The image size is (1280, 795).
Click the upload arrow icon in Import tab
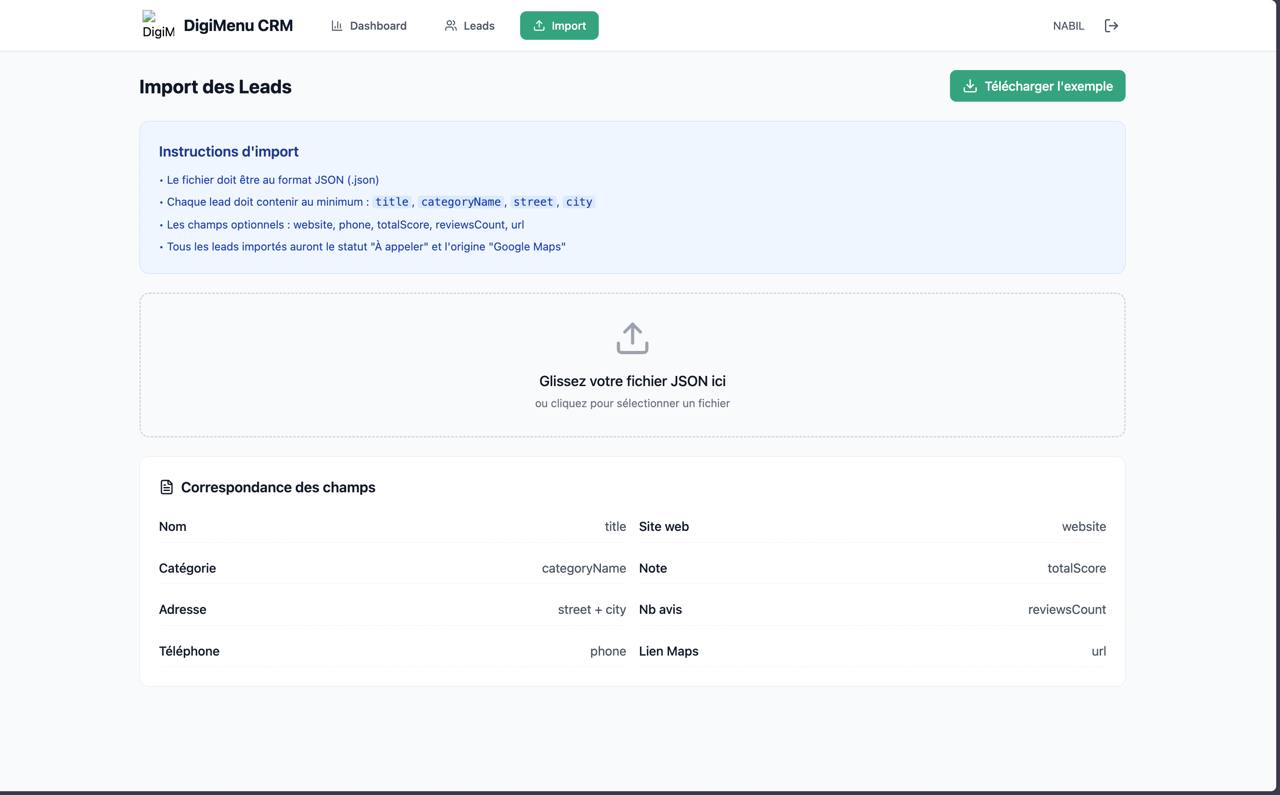[x=539, y=26]
